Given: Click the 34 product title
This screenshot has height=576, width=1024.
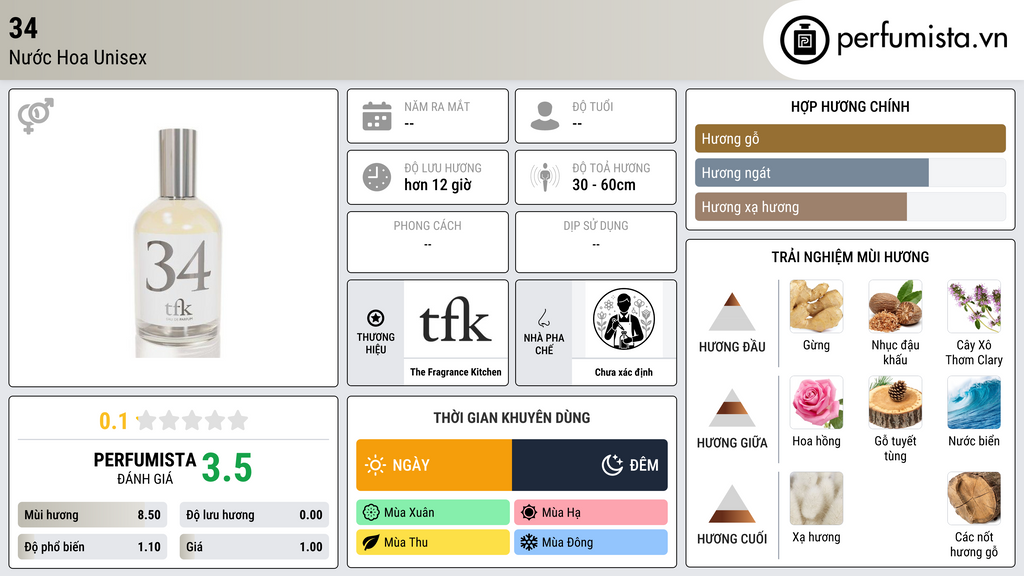Looking at the screenshot, I should (x=23, y=28).
